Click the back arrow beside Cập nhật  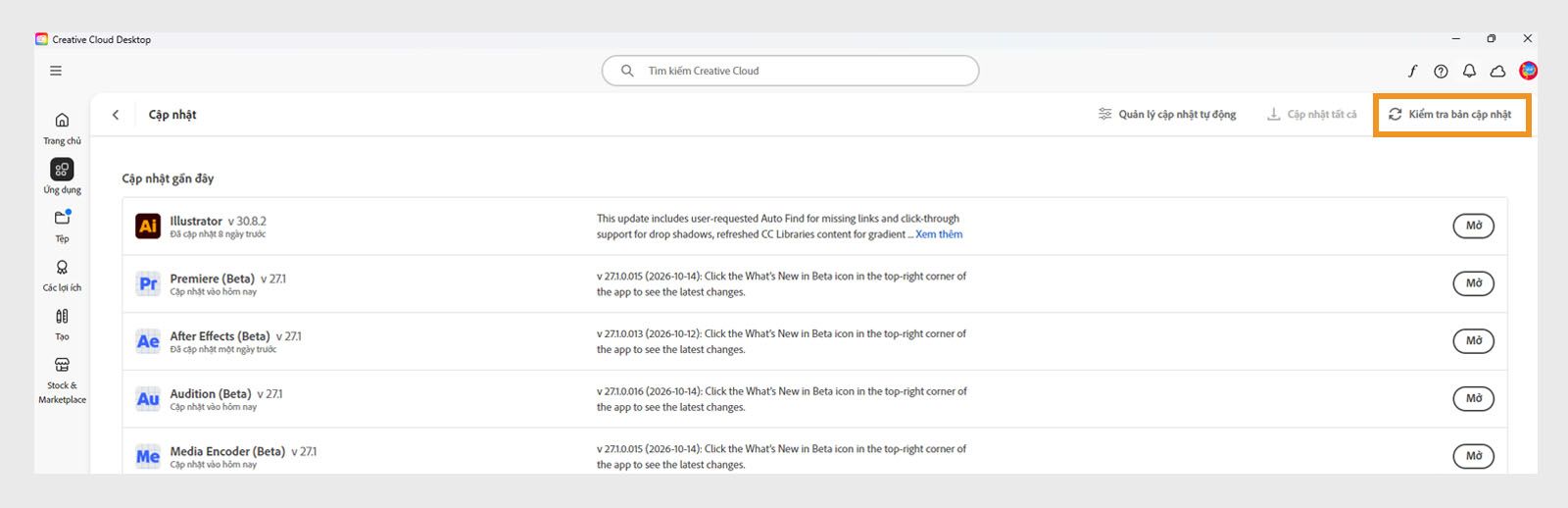116,115
